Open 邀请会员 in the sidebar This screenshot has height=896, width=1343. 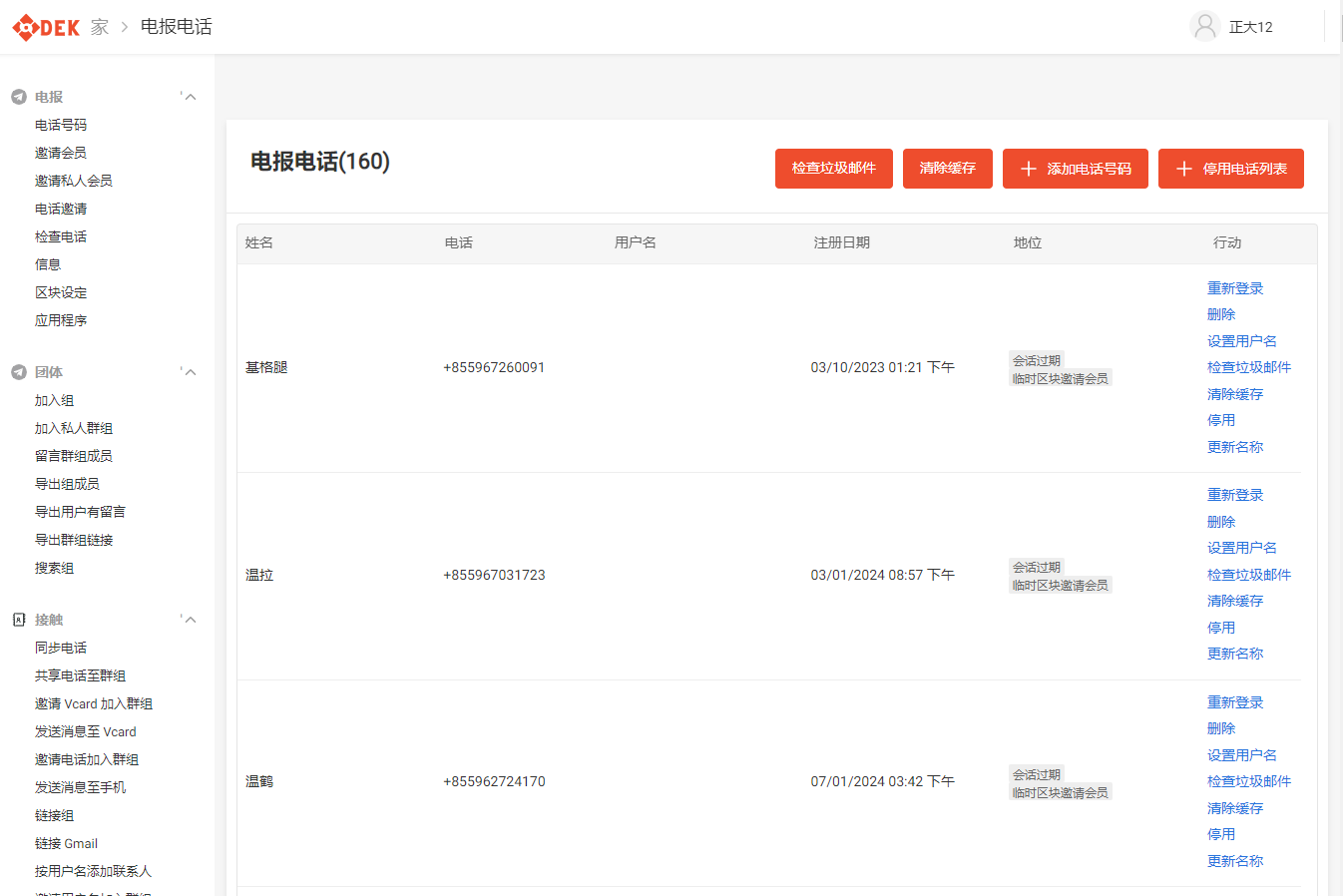[61, 153]
